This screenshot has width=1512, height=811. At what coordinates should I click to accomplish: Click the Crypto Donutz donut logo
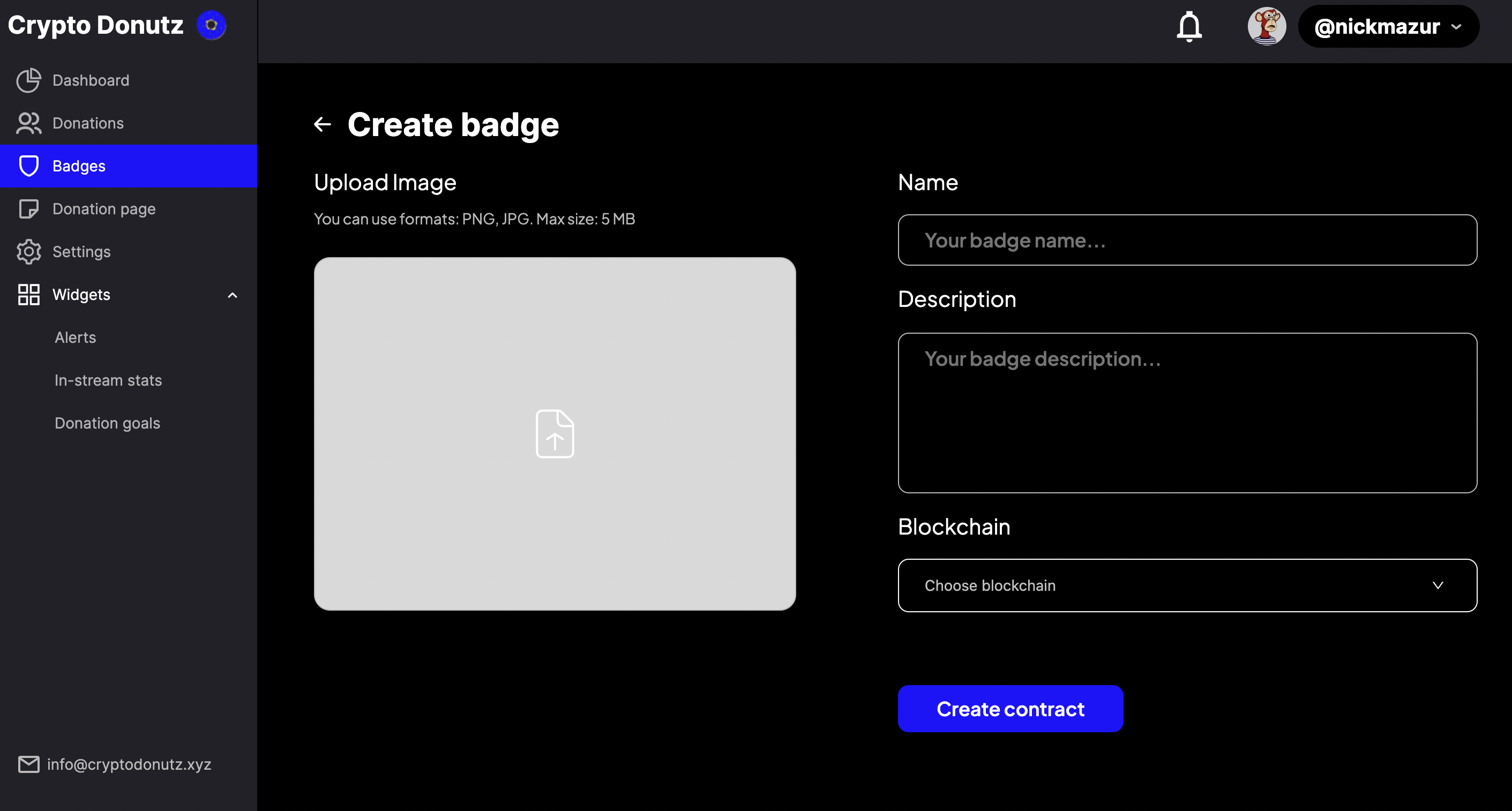(x=211, y=25)
